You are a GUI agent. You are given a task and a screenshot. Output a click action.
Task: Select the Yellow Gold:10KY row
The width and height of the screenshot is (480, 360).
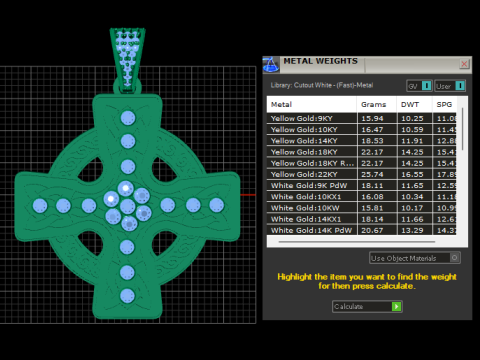361,130
